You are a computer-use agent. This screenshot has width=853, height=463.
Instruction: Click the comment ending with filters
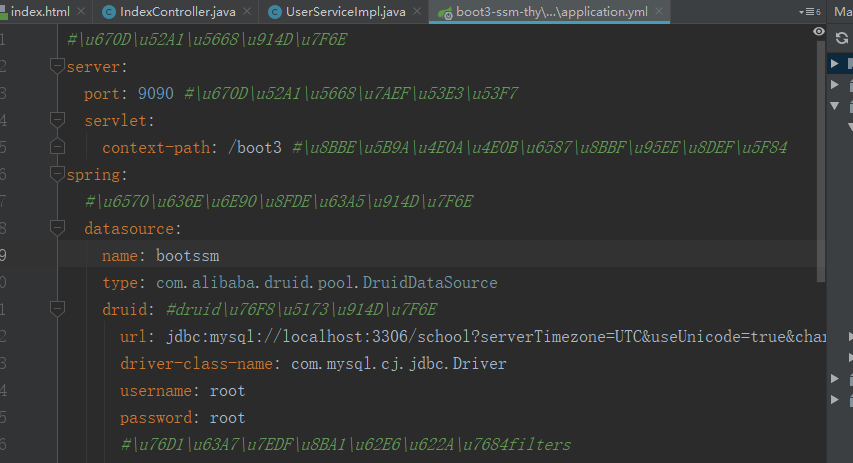coord(346,445)
